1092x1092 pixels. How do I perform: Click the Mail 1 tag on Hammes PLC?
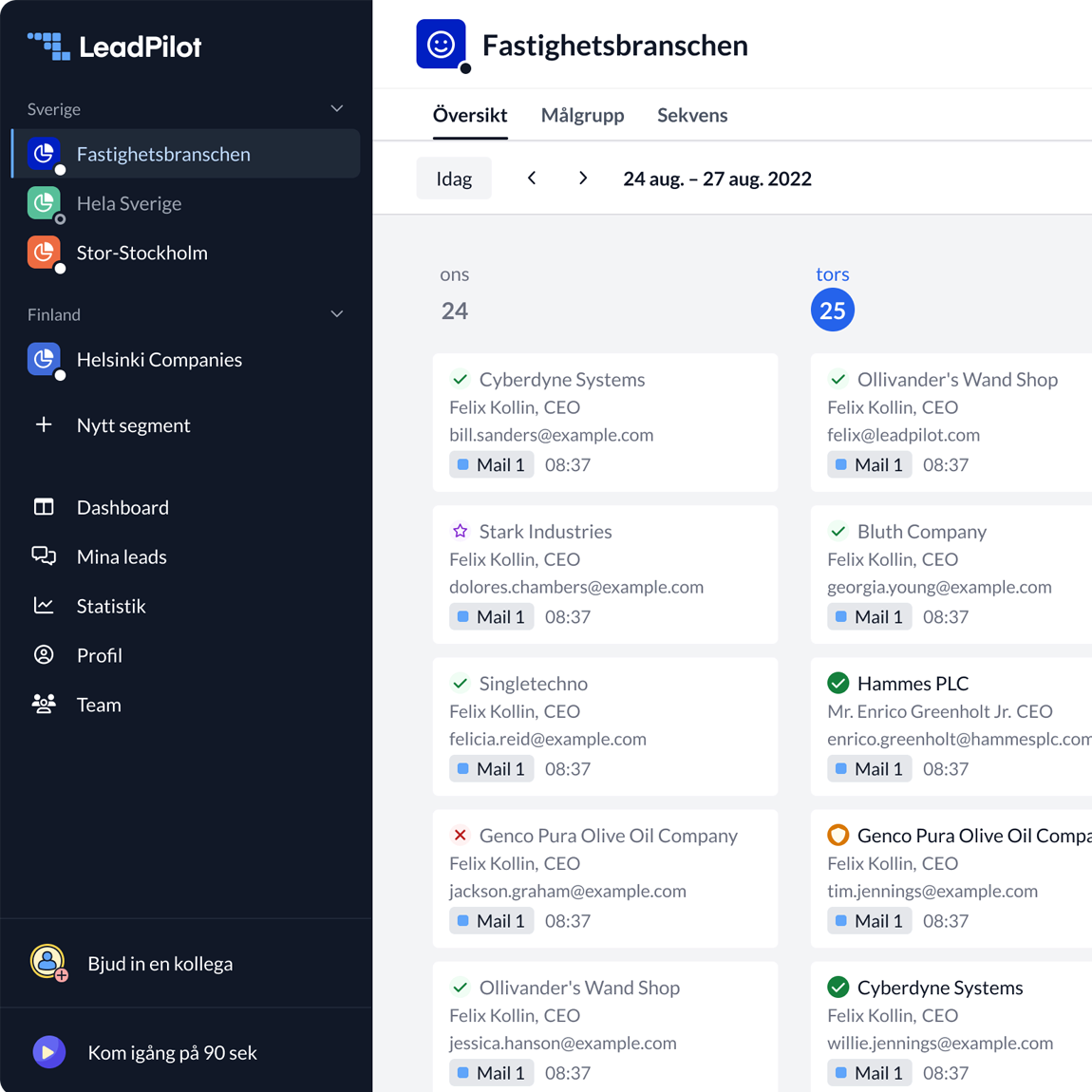click(870, 769)
